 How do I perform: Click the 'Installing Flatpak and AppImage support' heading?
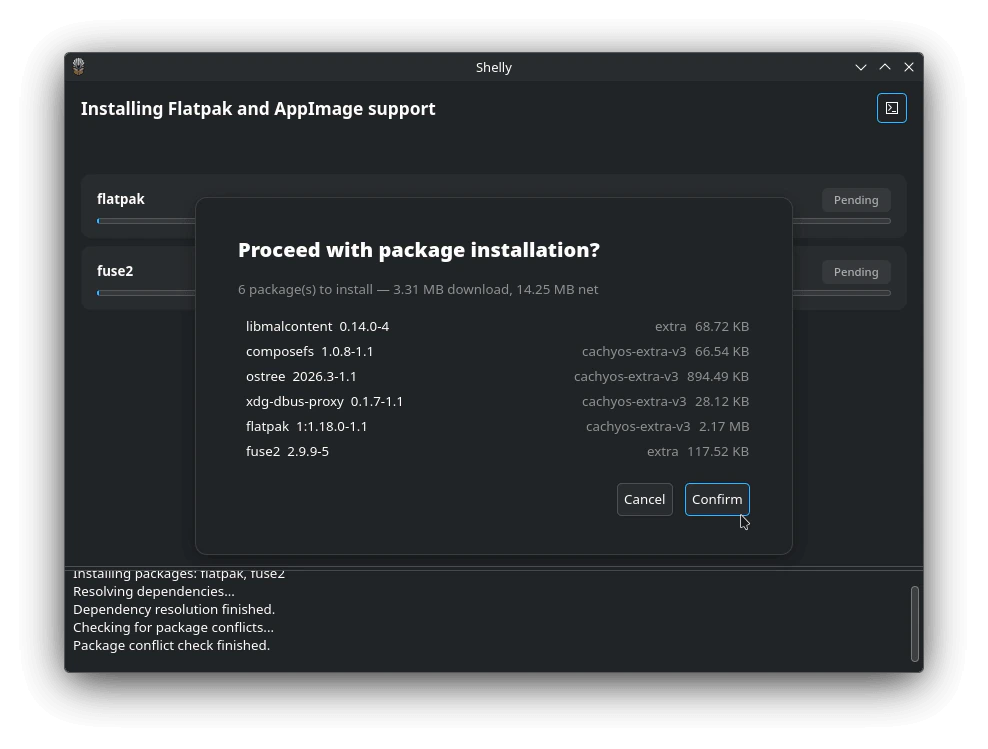pos(258,109)
